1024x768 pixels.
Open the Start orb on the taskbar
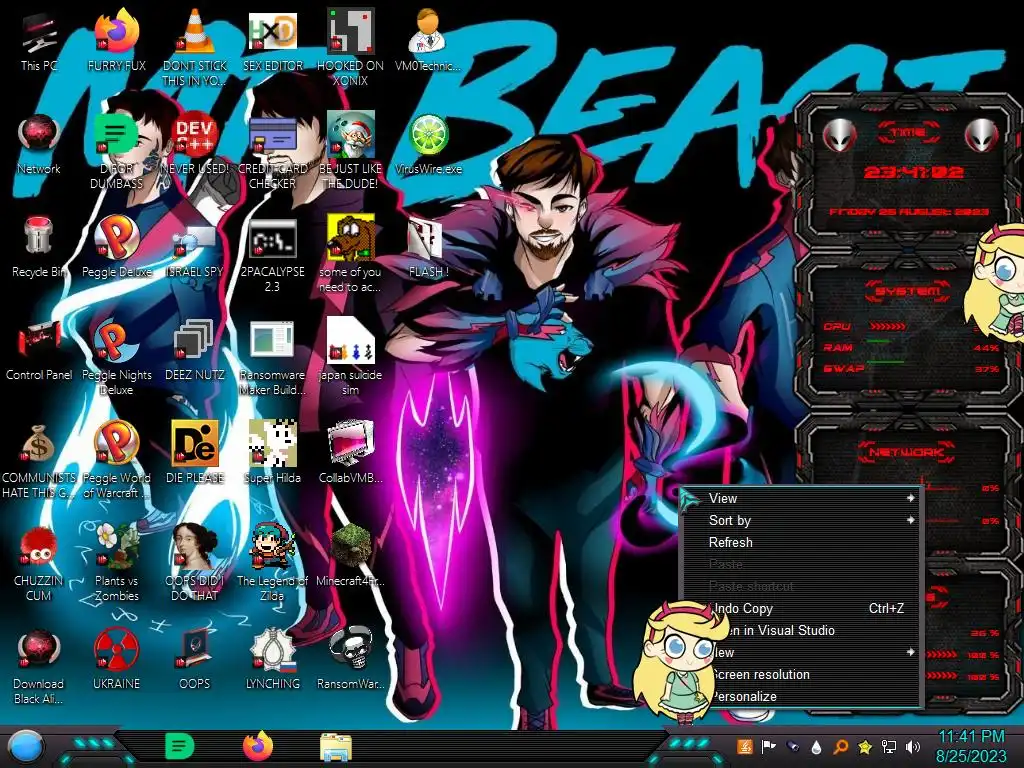coord(26,747)
